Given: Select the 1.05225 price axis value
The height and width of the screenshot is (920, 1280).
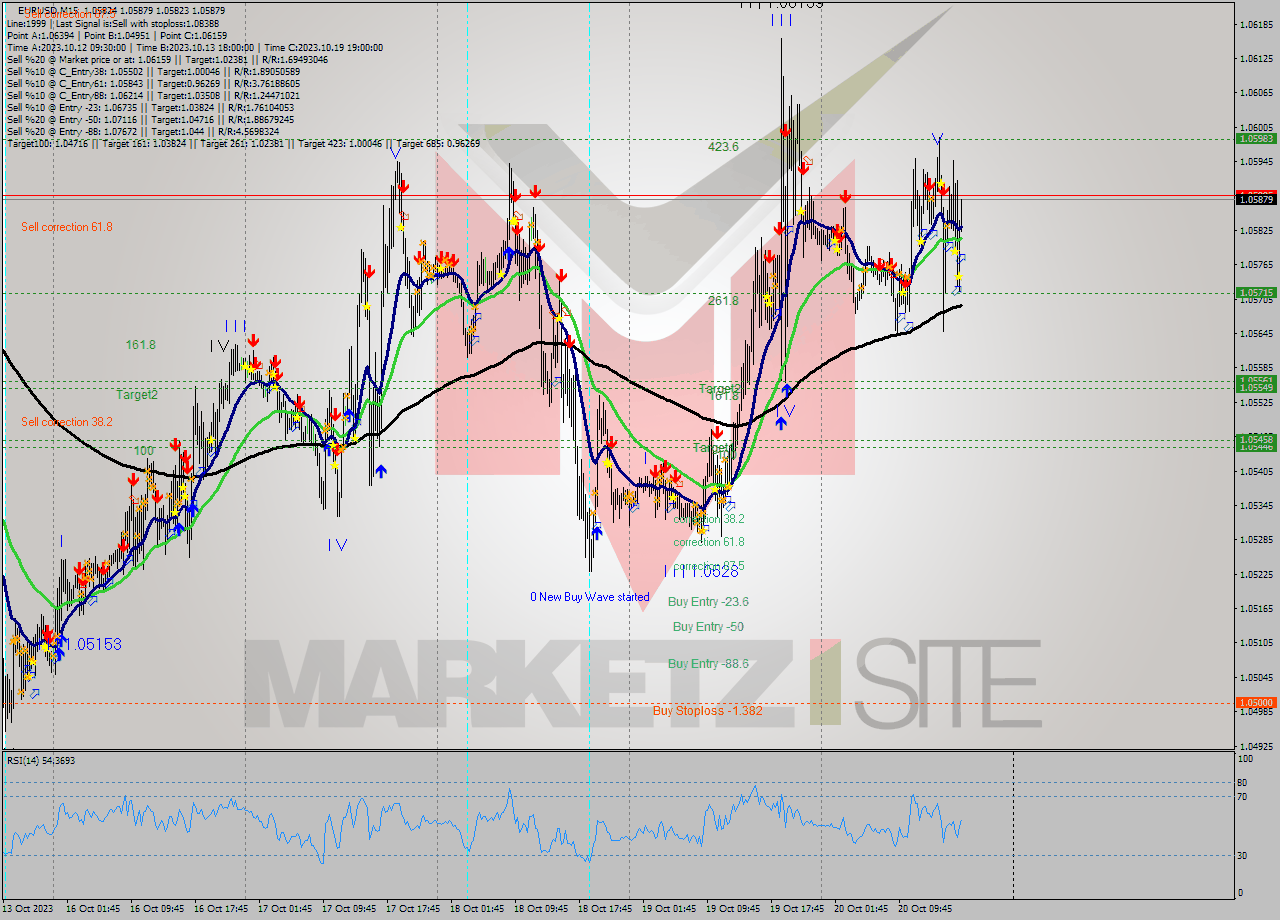Looking at the screenshot, I should [1255, 575].
